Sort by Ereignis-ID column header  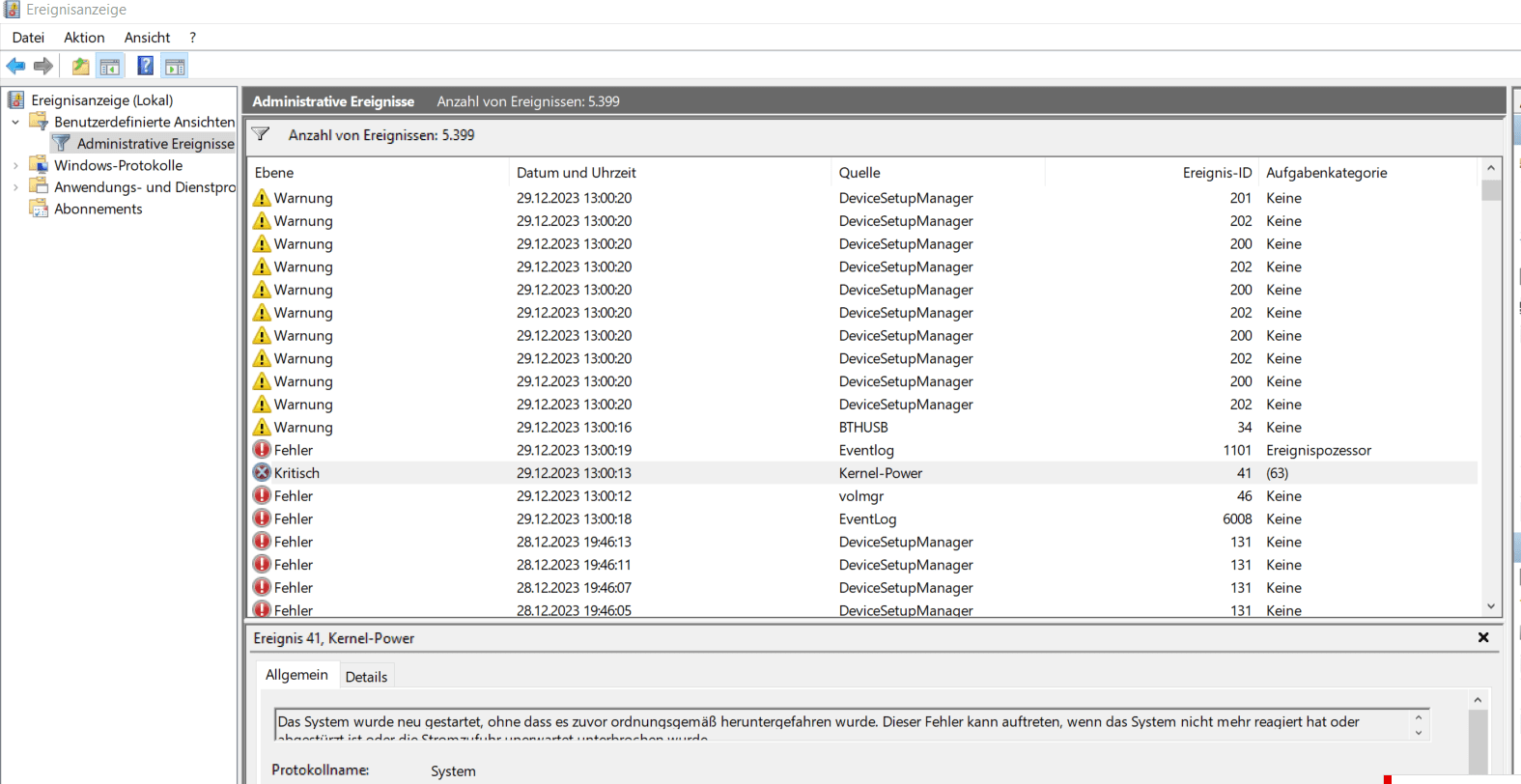pyautogui.click(x=1152, y=172)
